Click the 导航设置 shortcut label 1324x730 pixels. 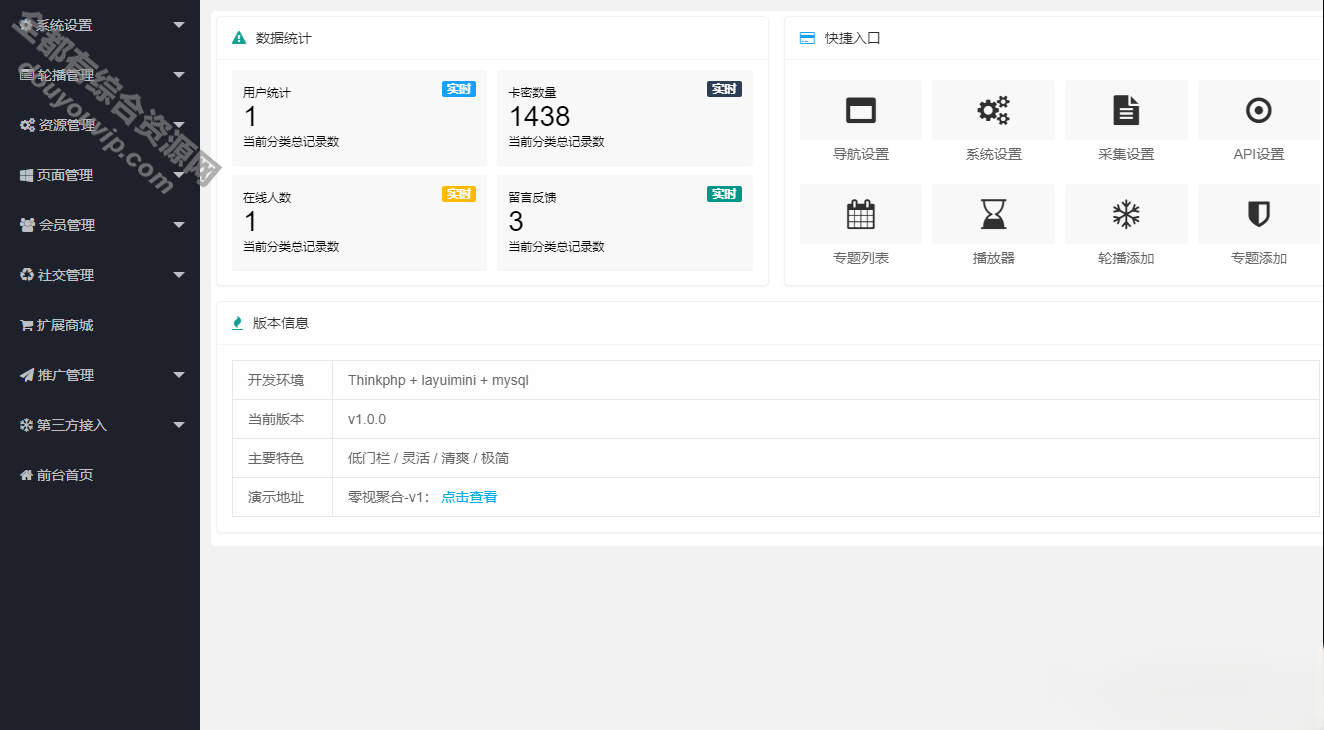coord(861,154)
